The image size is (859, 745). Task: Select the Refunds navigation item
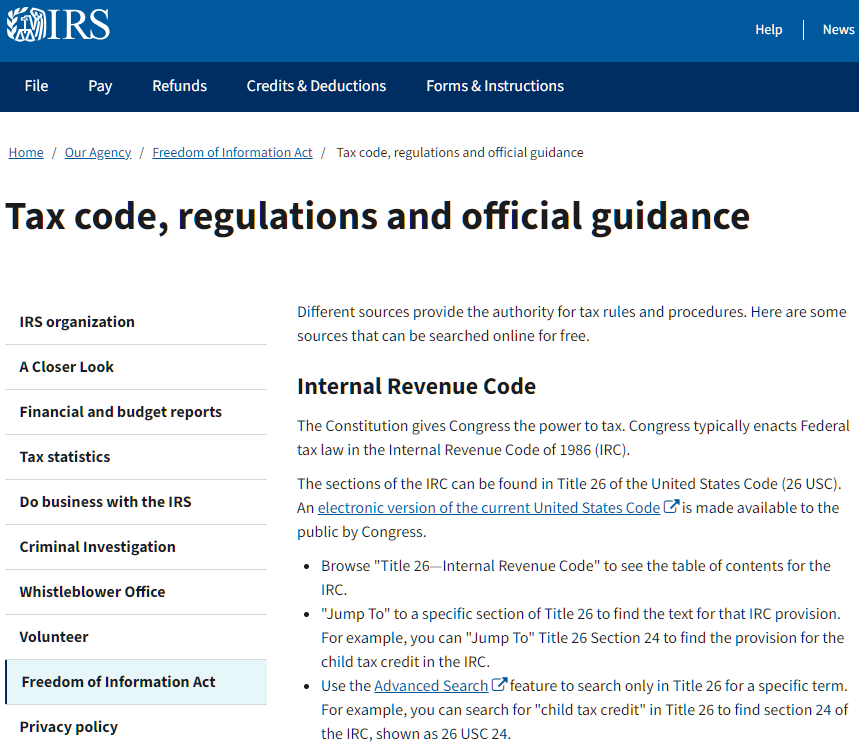click(179, 86)
